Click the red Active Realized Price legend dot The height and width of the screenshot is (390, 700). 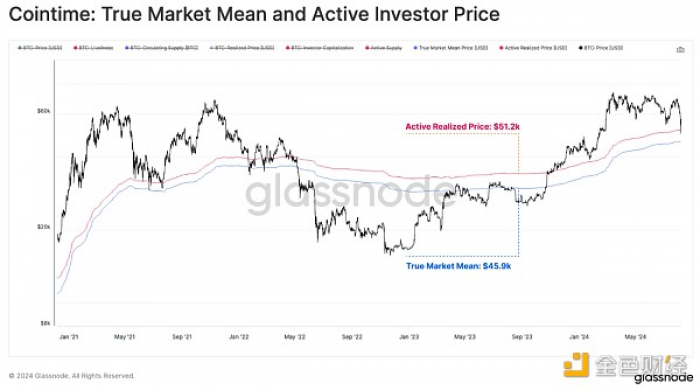(x=501, y=48)
